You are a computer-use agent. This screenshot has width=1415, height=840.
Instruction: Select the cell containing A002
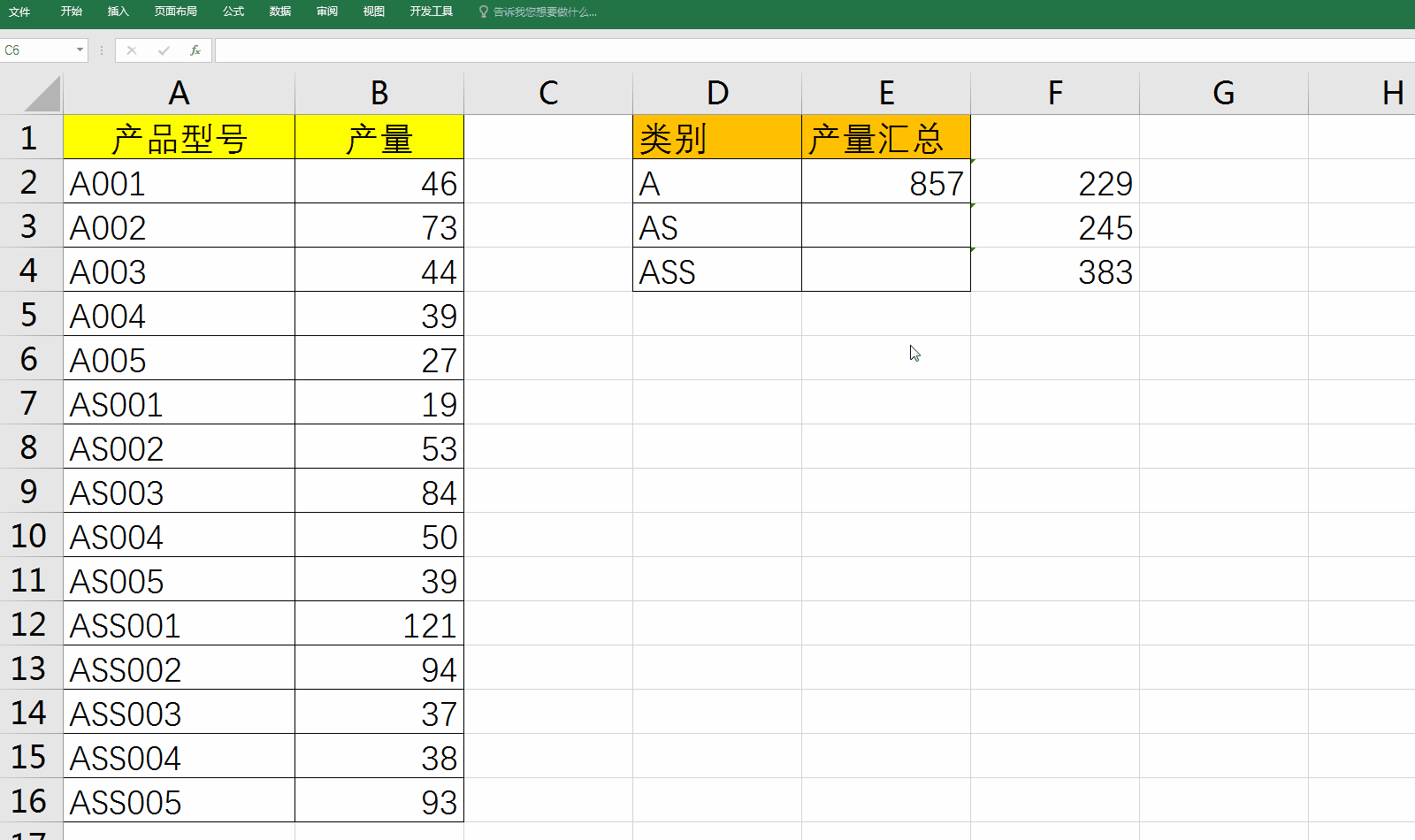click(x=179, y=225)
